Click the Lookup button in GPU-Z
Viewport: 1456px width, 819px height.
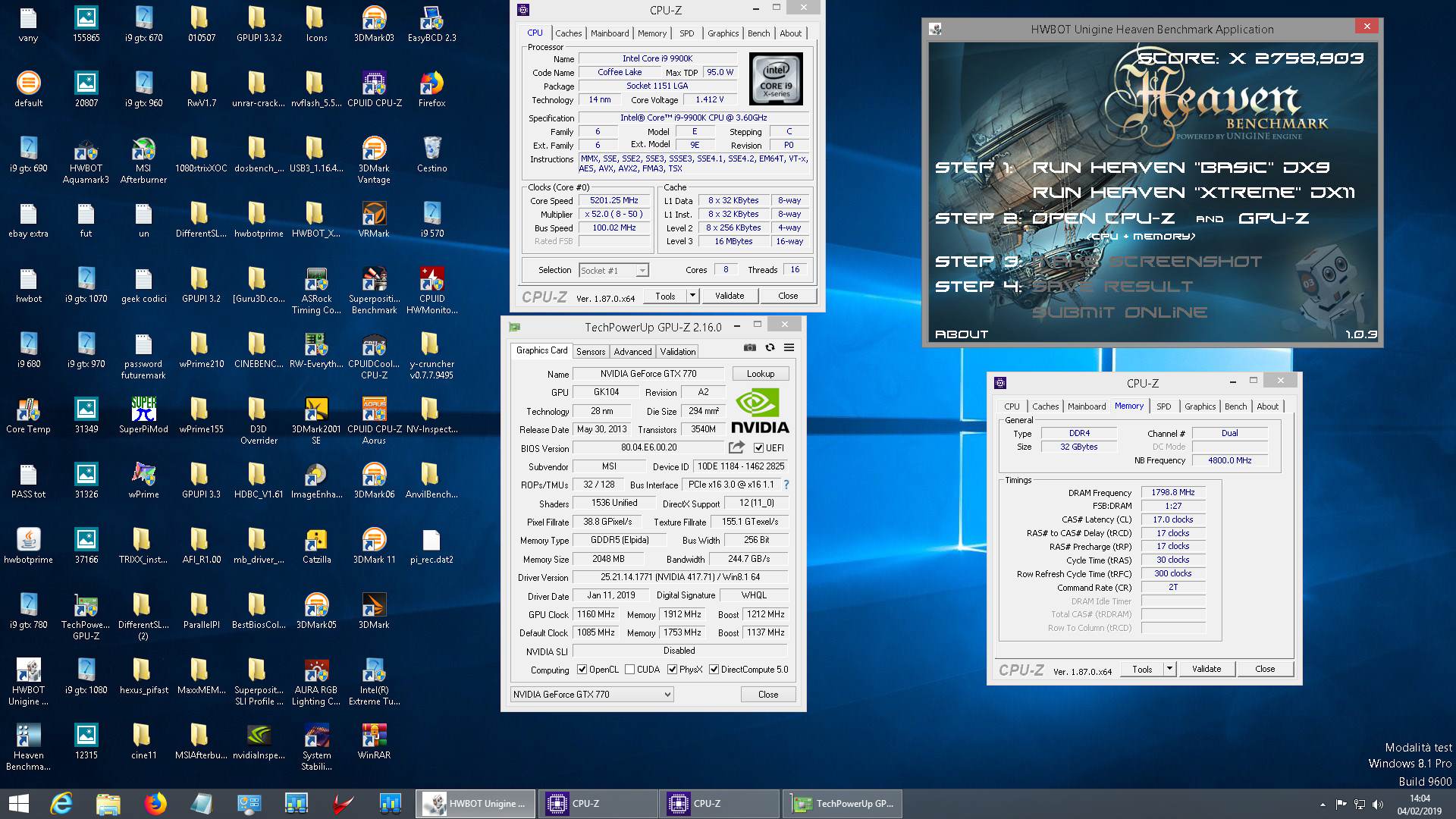761,374
